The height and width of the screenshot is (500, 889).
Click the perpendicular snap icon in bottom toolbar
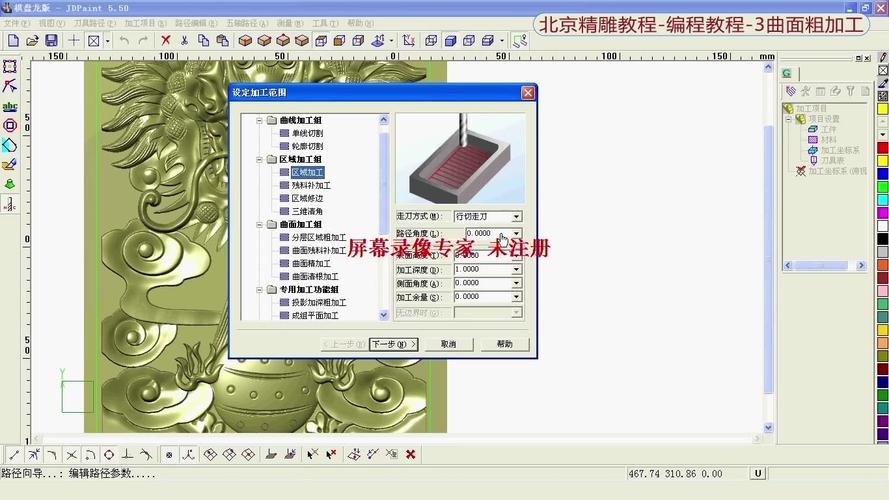(x=128, y=454)
